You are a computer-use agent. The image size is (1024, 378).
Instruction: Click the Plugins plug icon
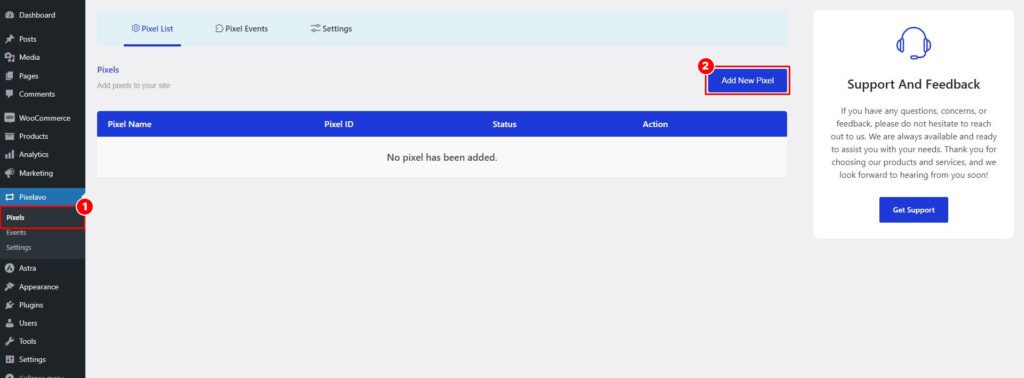[x=9, y=305]
